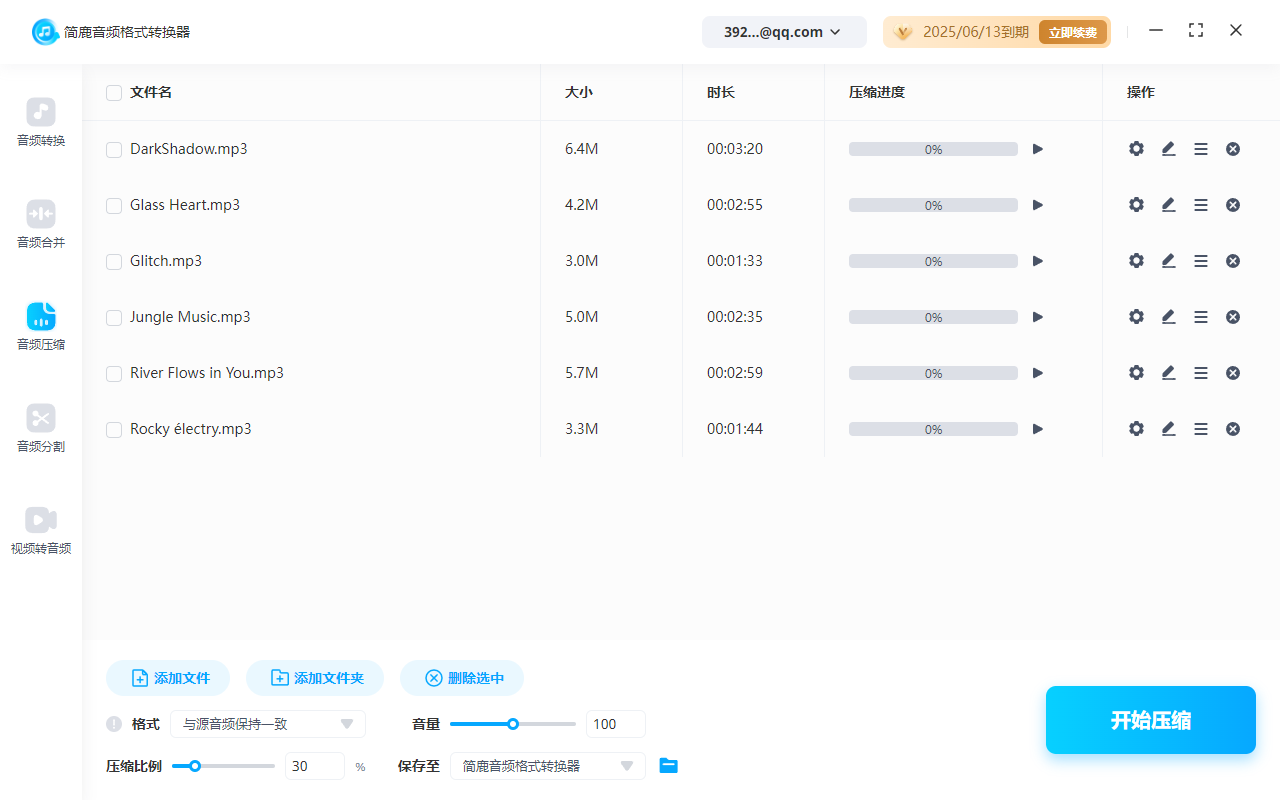Click the compression ratio slider handle

tap(195, 766)
